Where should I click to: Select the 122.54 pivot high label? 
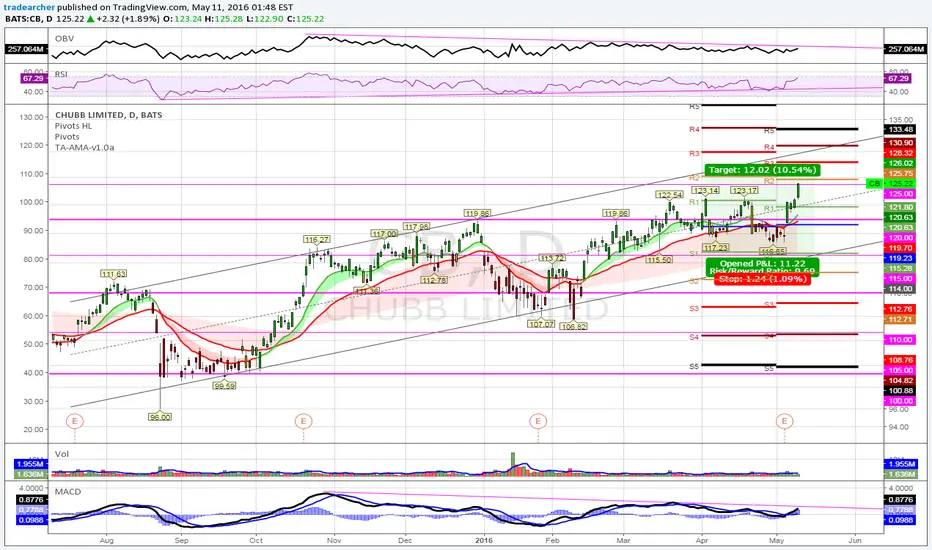tap(669, 195)
